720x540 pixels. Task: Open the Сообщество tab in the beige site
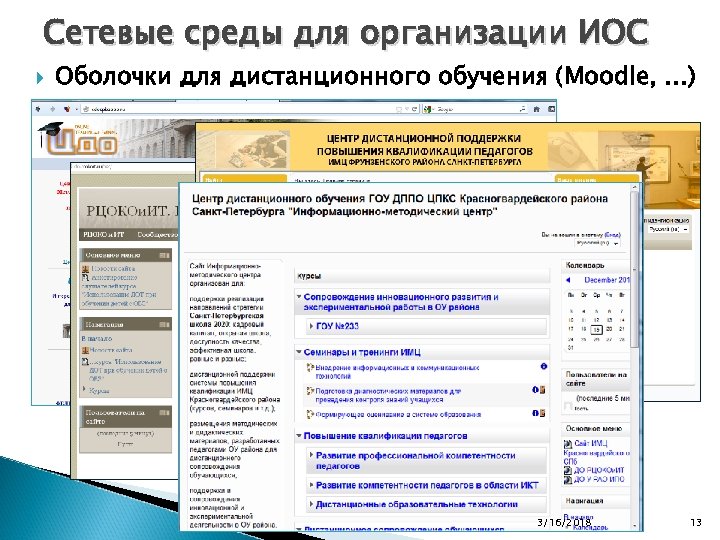[x=158, y=235]
